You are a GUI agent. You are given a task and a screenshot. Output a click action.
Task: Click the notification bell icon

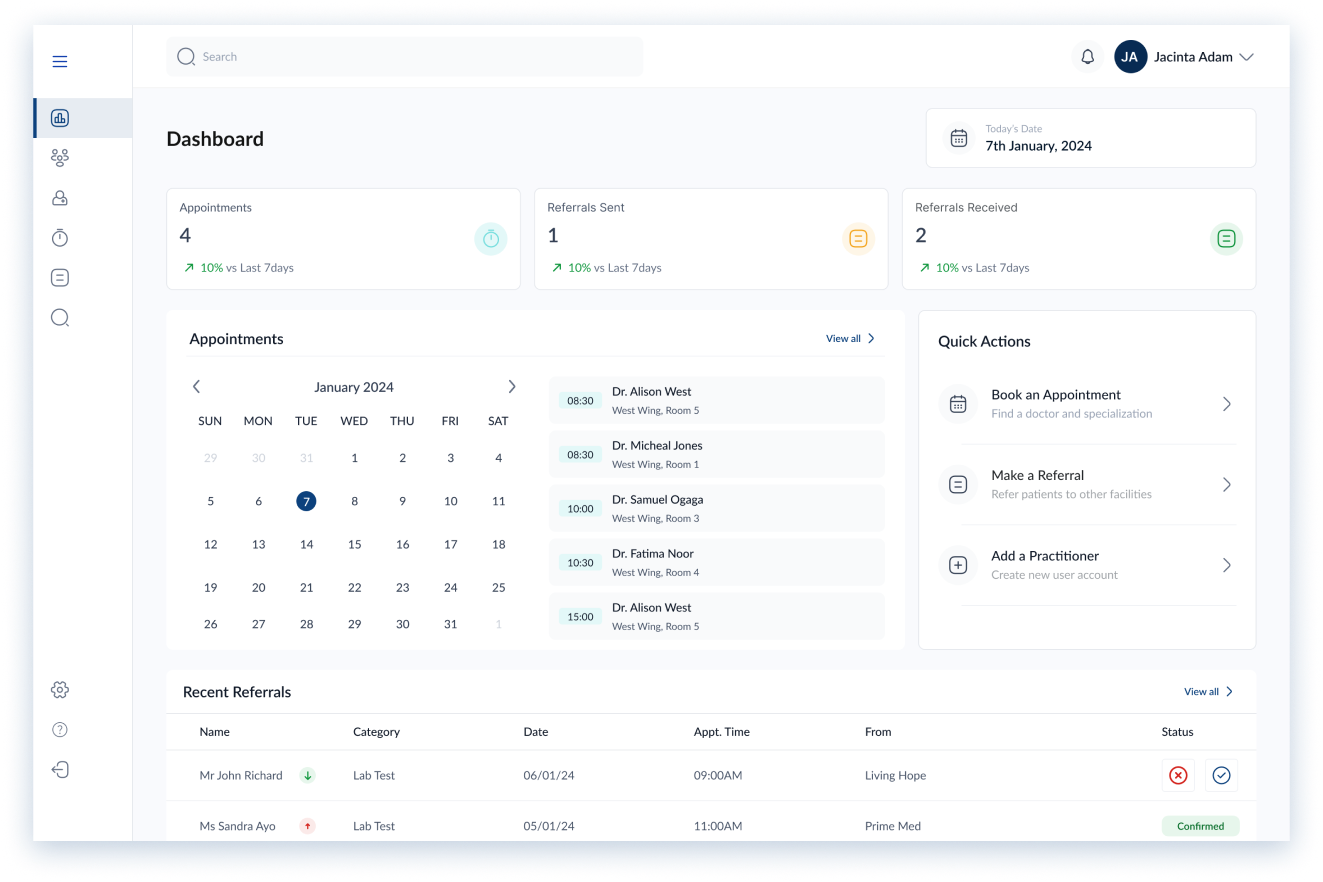pyautogui.click(x=1088, y=57)
